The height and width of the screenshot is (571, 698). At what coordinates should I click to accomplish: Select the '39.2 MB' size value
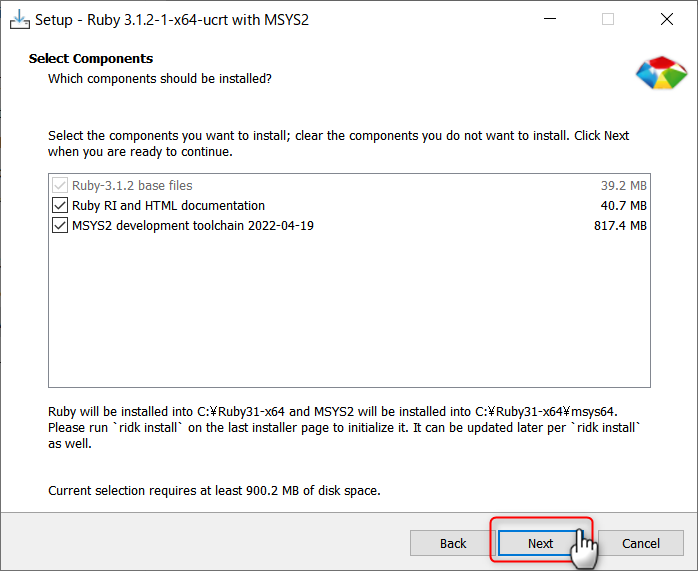coord(623,186)
